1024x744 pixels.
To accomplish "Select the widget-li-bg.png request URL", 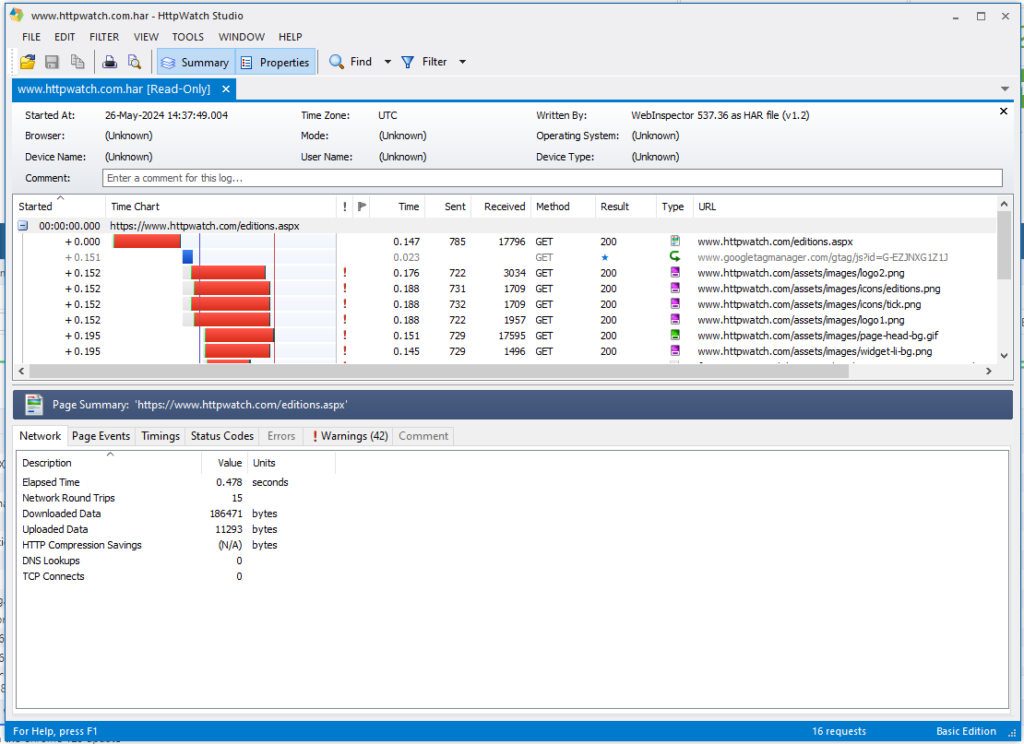I will tap(814, 351).
